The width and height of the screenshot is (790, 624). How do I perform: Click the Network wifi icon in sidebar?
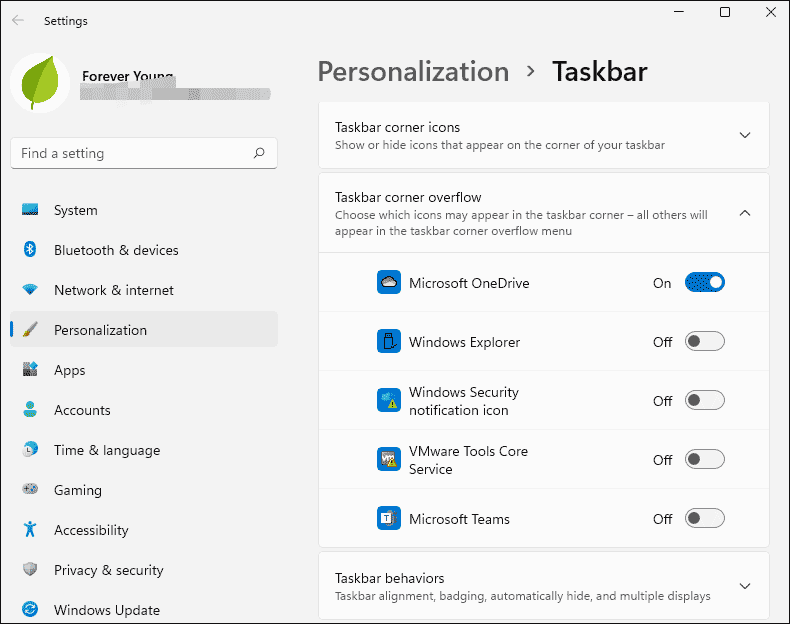click(30, 290)
